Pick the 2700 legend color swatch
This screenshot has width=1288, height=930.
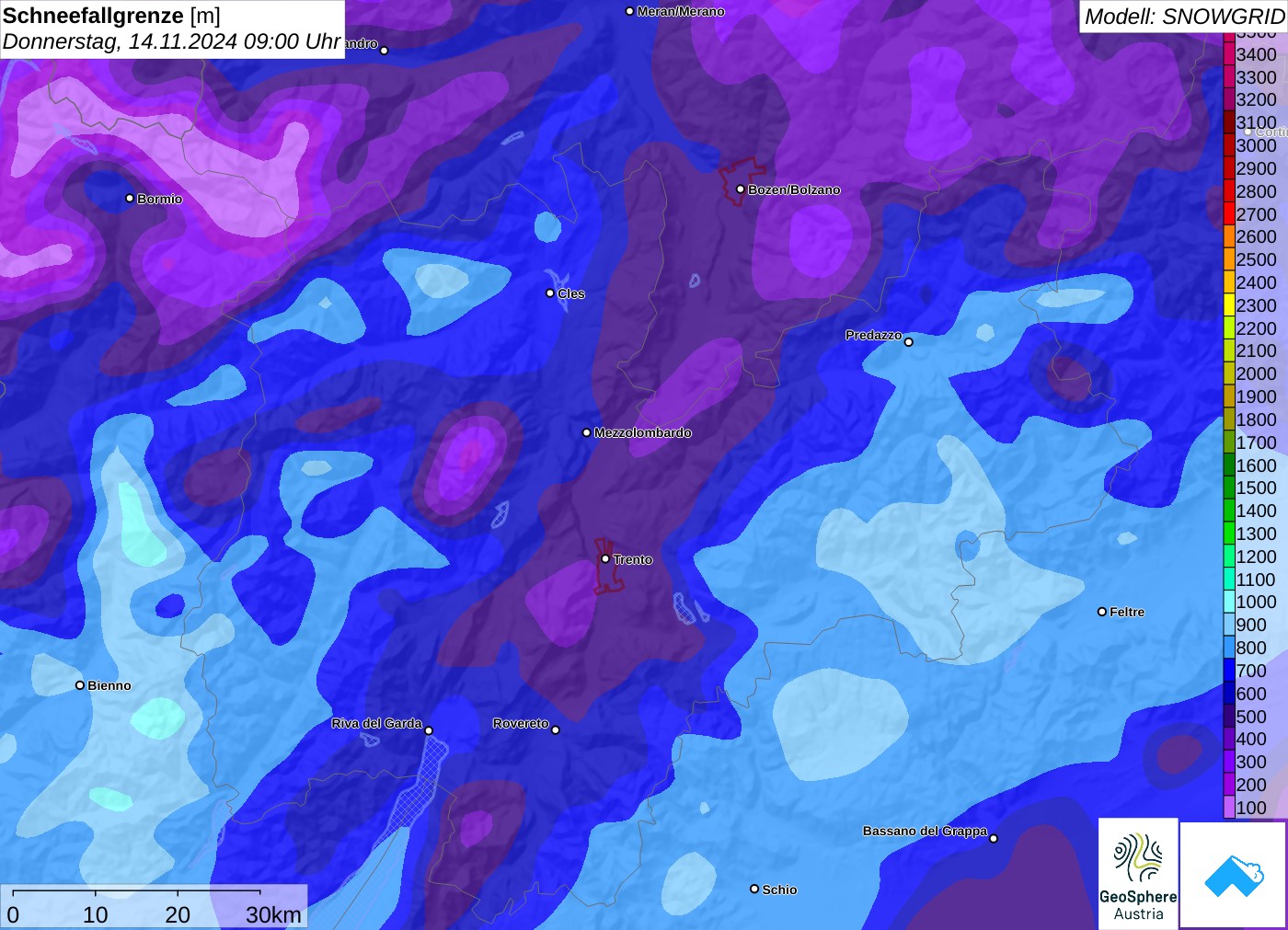pos(1229,214)
